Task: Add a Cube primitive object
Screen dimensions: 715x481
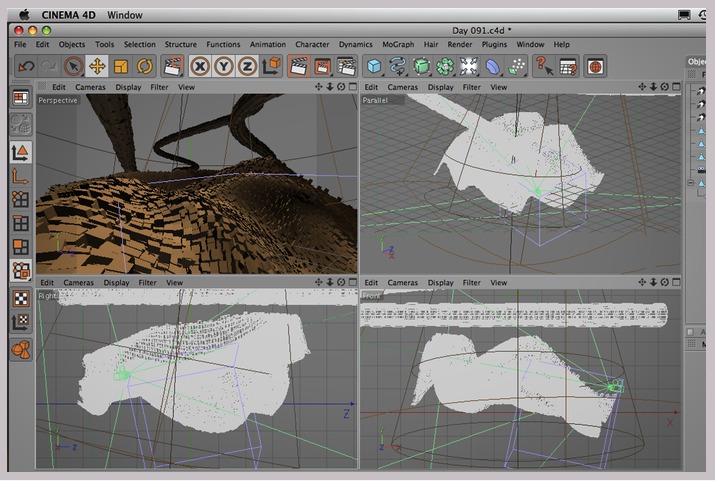Action: pos(374,67)
